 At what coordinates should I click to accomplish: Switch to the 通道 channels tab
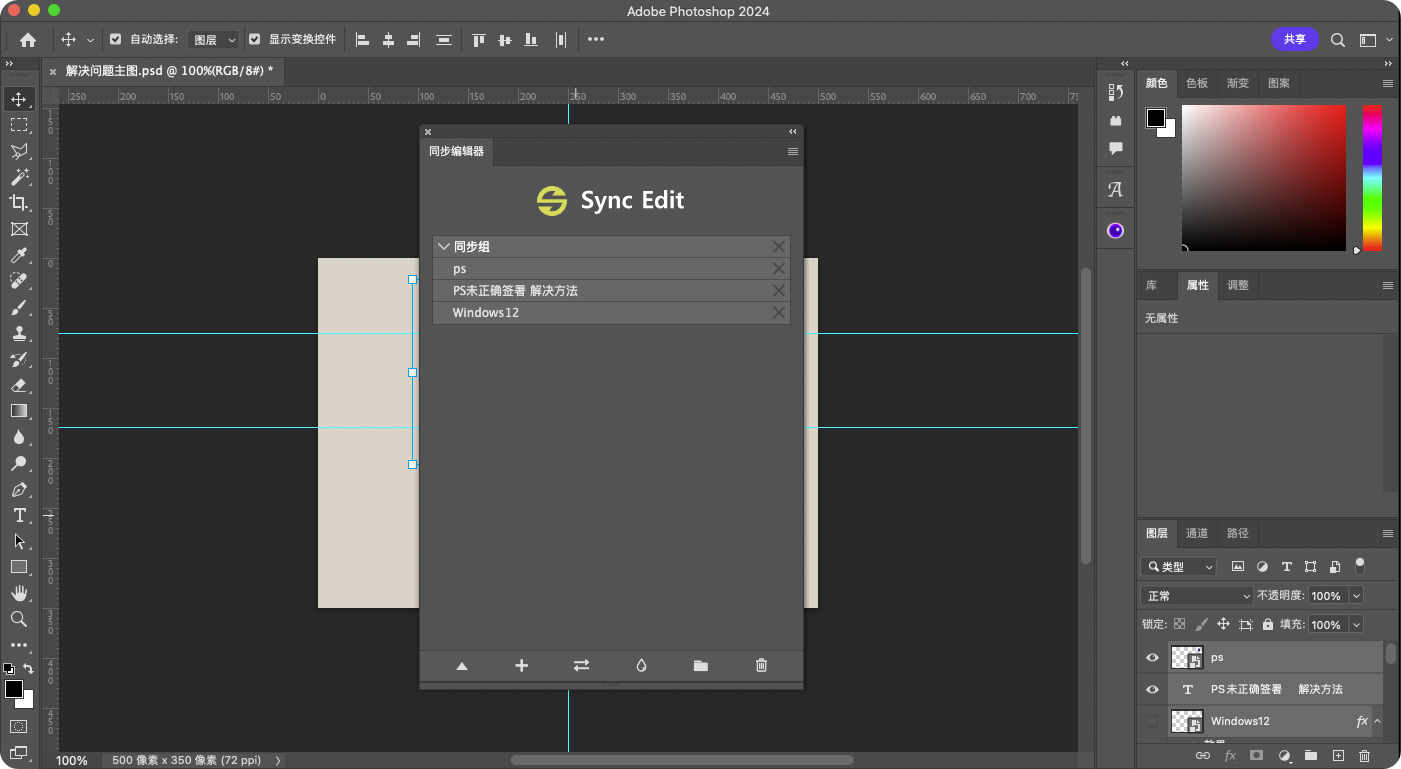tap(1196, 533)
